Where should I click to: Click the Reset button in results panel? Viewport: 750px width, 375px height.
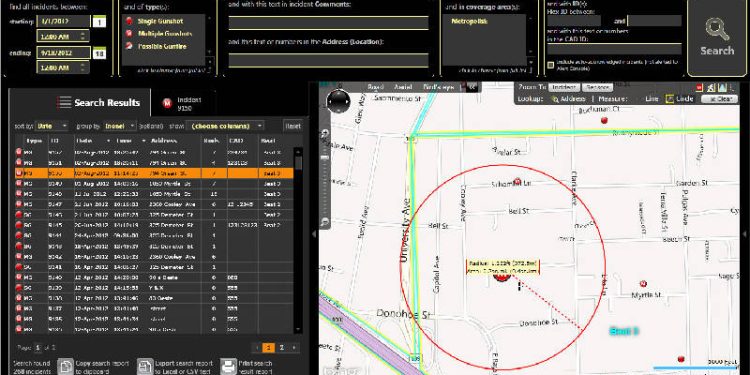pyautogui.click(x=293, y=126)
